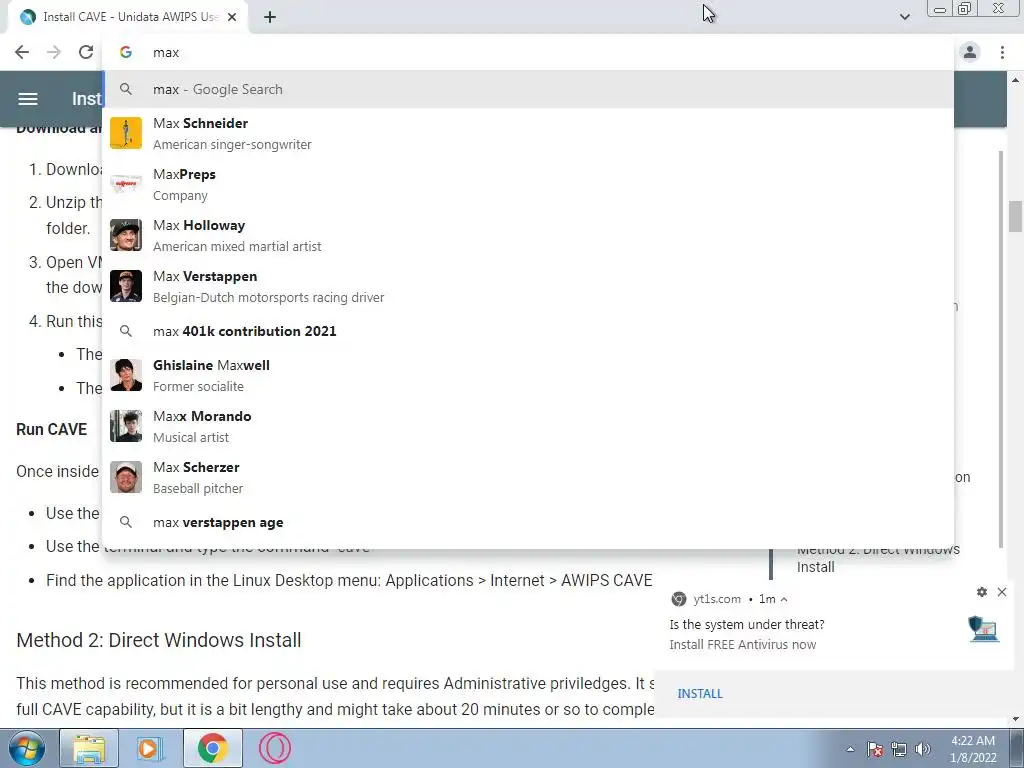The width and height of the screenshot is (1024, 768).
Task: Click the address bar containing 'max'
Action: [x=528, y=52]
